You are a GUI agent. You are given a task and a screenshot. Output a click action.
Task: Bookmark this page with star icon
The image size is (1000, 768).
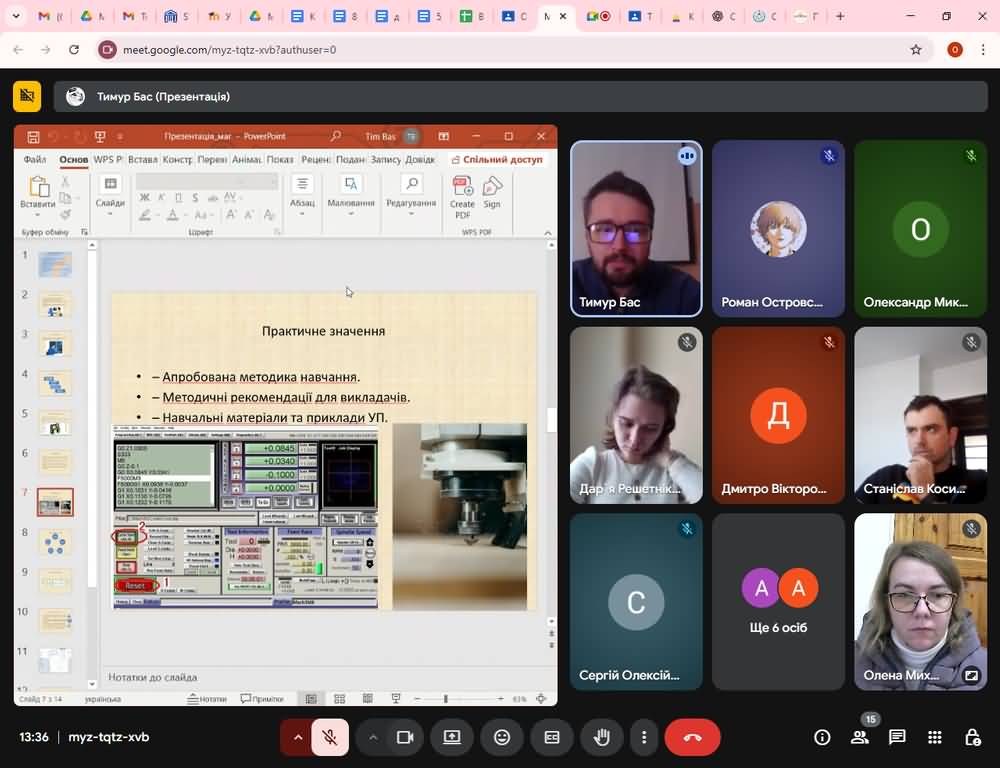(916, 50)
